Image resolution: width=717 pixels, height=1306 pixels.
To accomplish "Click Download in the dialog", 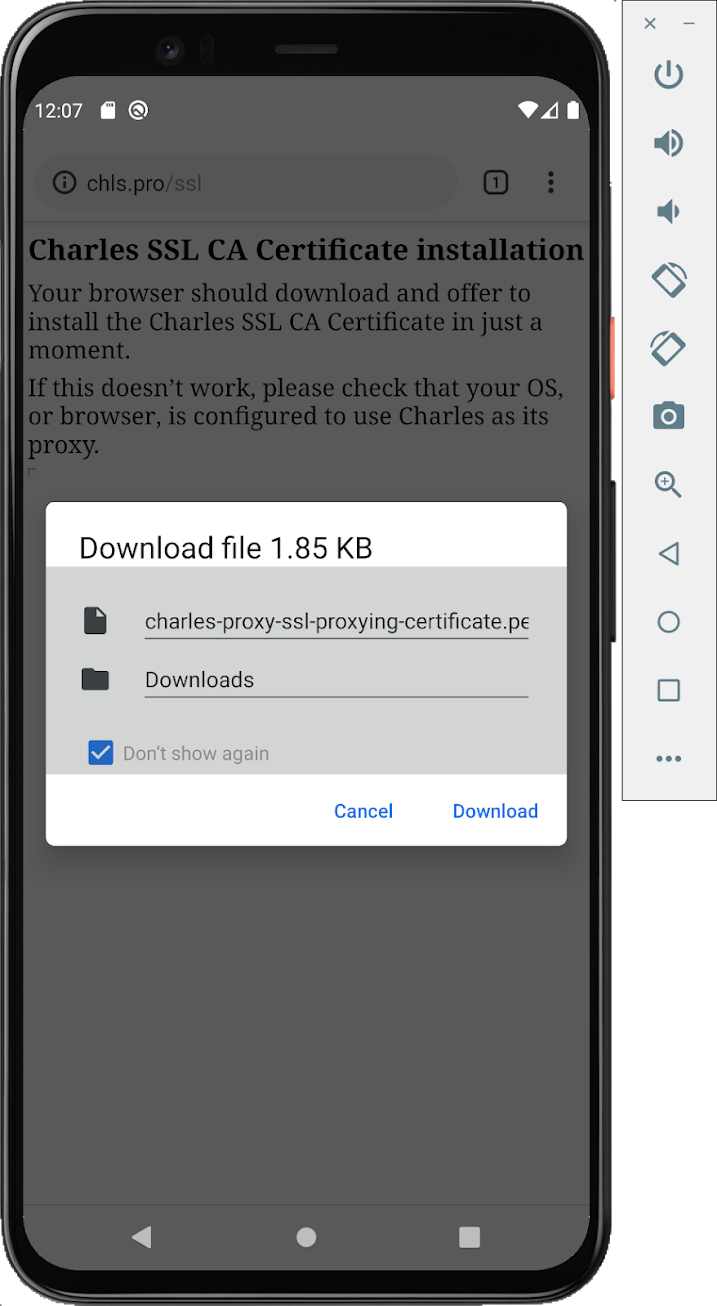I will [x=495, y=811].
